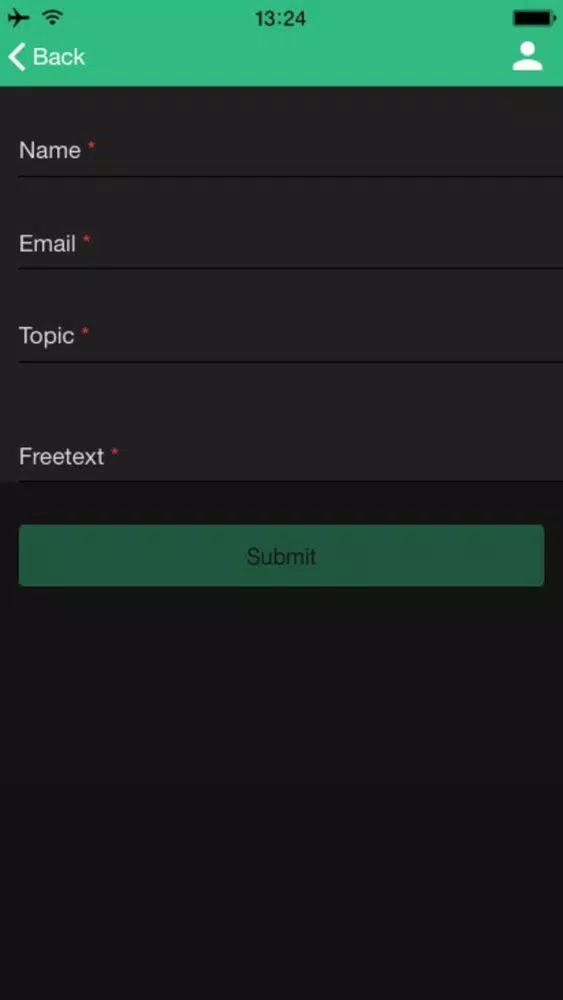Focus the Email input field

point(291,244)
